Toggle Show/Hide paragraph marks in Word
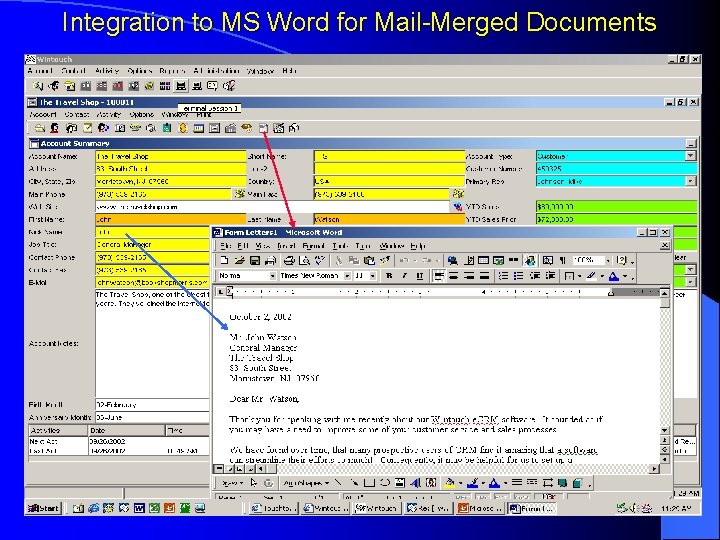The image size is (720, 540). pos(562,261)
